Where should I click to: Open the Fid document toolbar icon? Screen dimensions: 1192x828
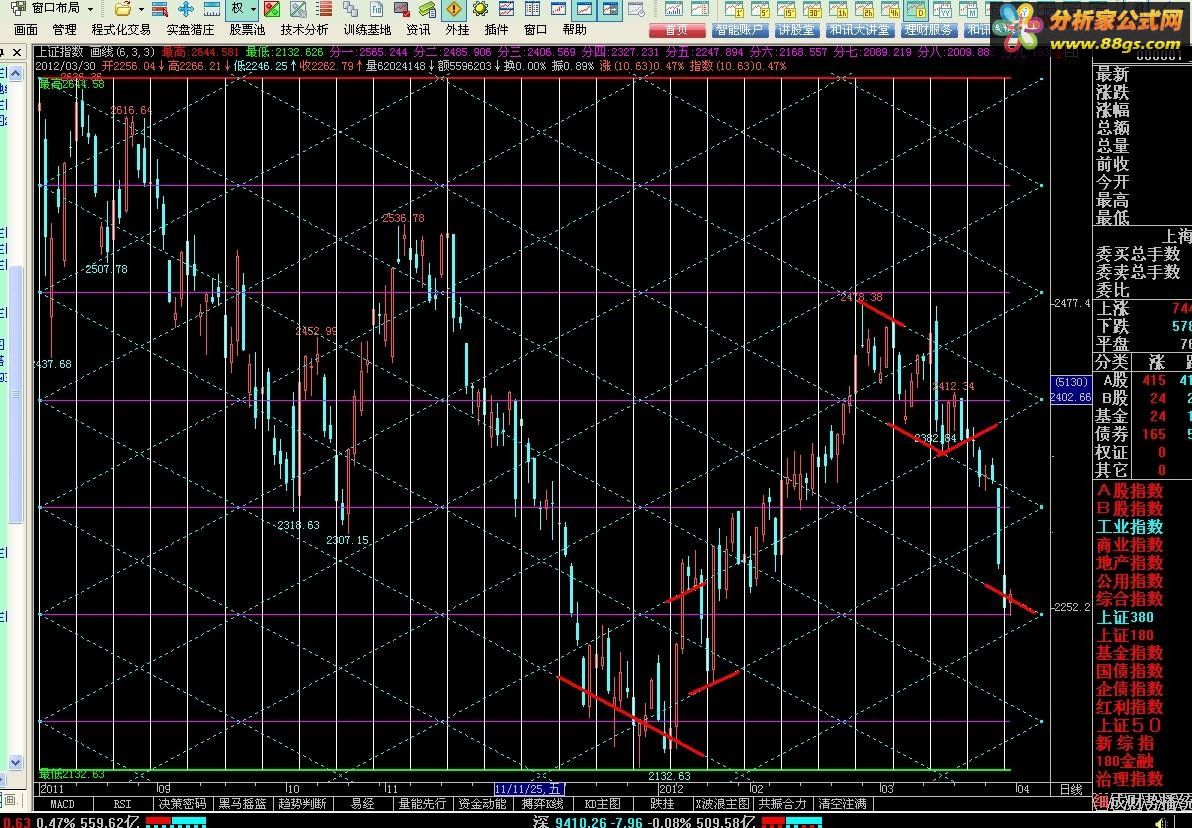pos(376,9)
